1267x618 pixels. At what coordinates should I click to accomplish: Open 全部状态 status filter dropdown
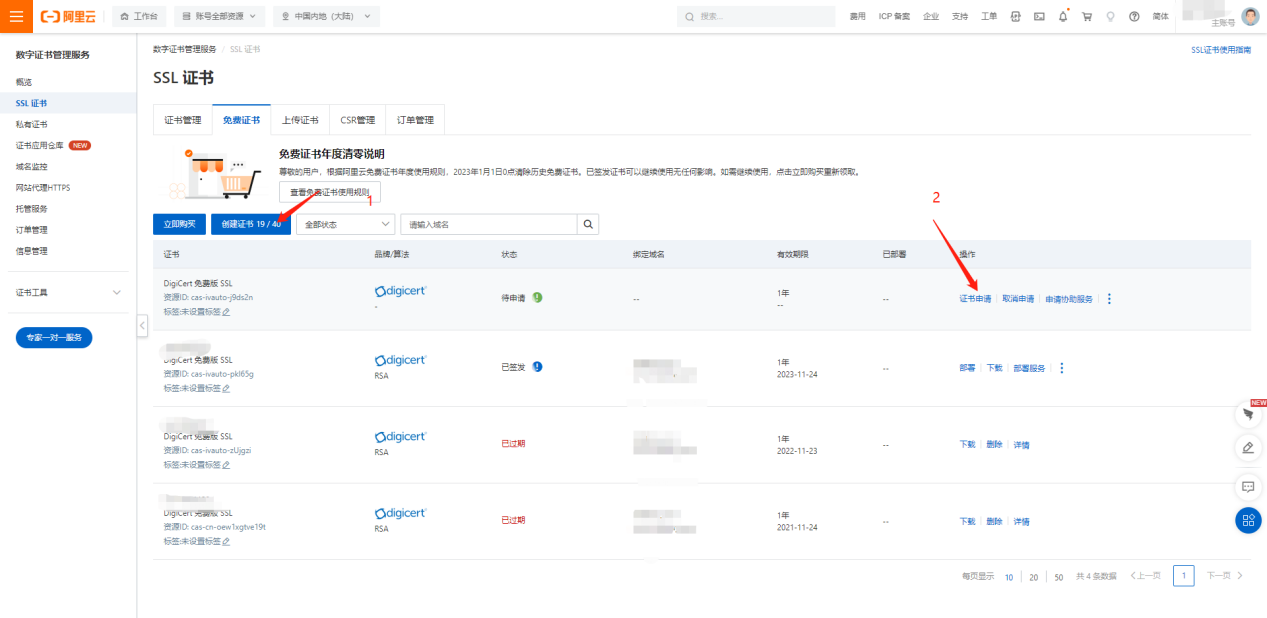343,224
